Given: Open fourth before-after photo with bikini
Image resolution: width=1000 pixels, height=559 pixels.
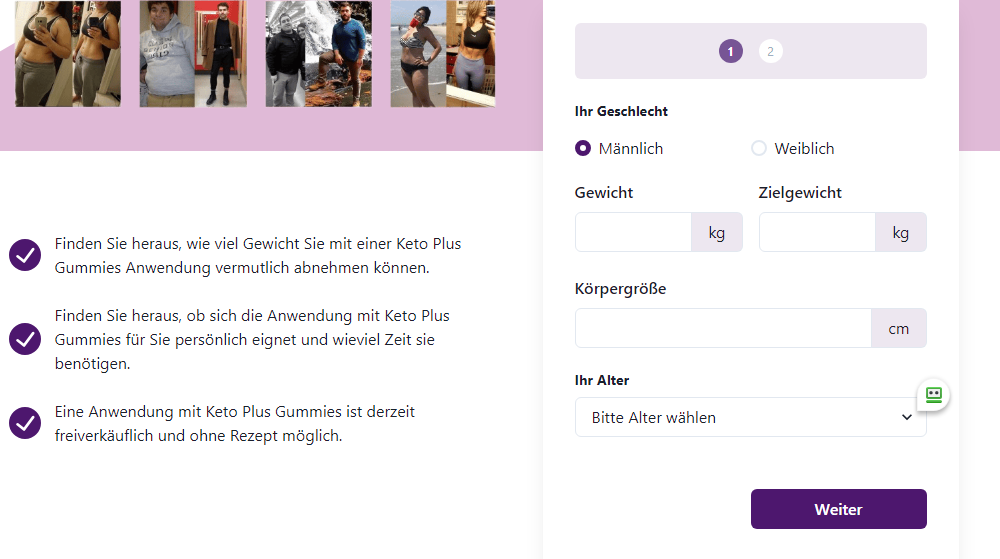Looking at the screenshot, I should pos(443,53).
